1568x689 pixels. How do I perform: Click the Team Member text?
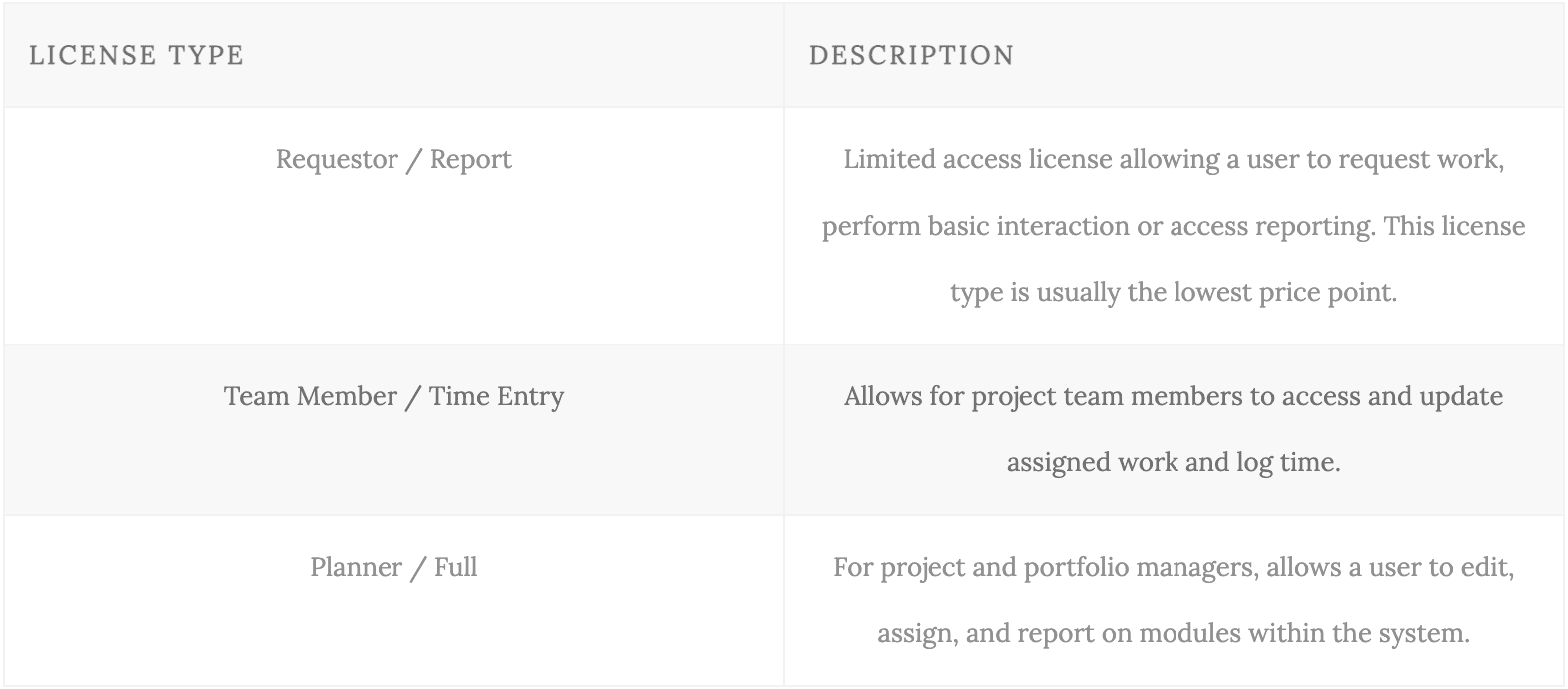point(311,396)
